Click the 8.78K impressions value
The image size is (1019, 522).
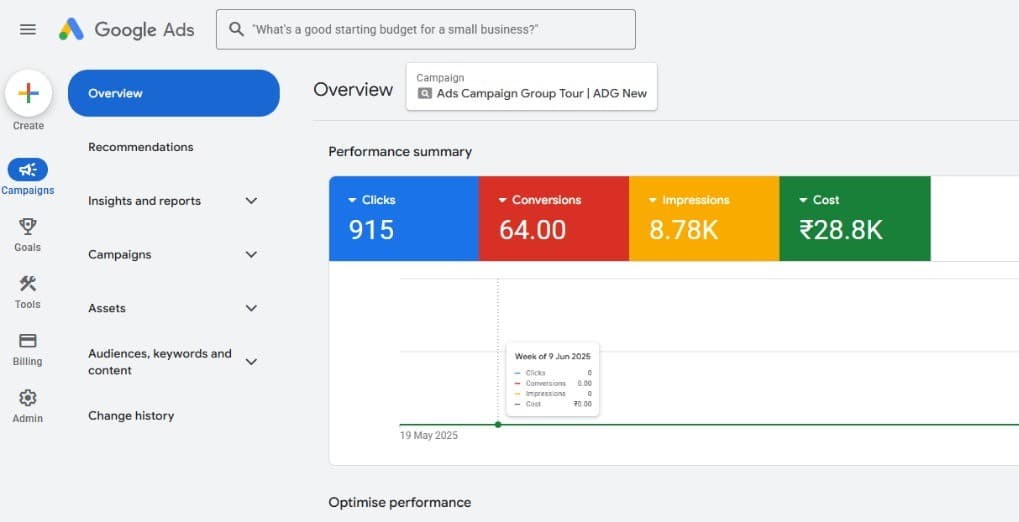(x=684, y=230)
